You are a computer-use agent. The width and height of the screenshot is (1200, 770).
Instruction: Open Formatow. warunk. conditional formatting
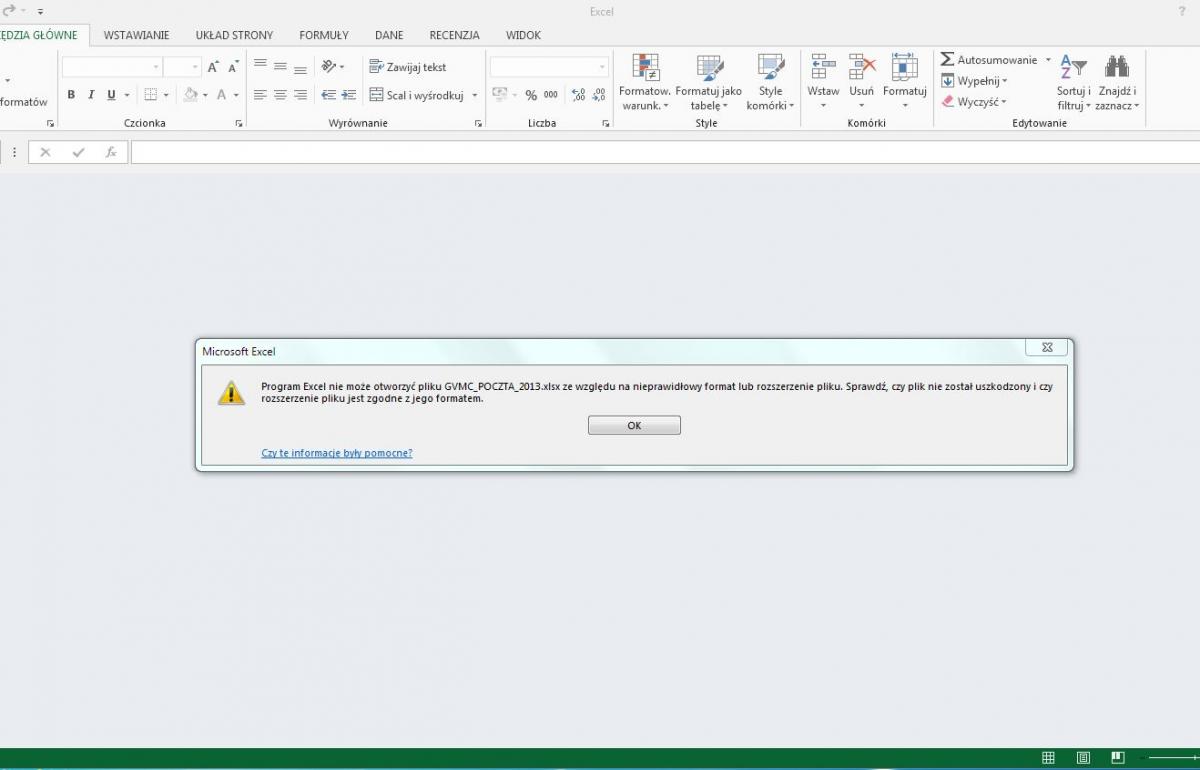645,81
